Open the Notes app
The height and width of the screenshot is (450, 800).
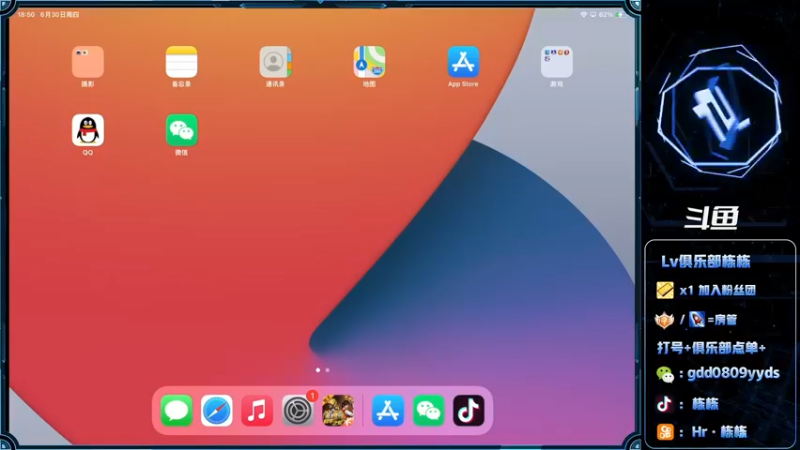pos(182,62)
